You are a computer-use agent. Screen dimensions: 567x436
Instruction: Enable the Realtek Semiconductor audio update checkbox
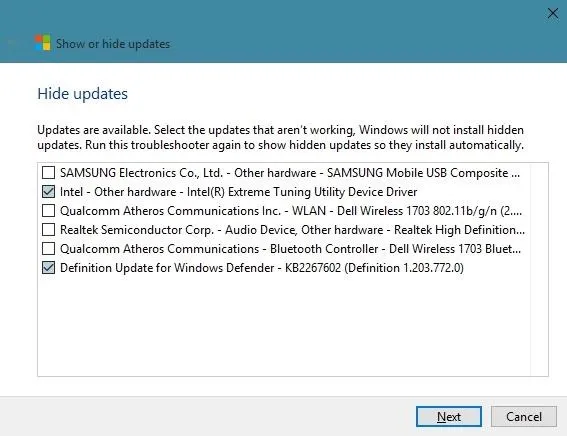48,230
